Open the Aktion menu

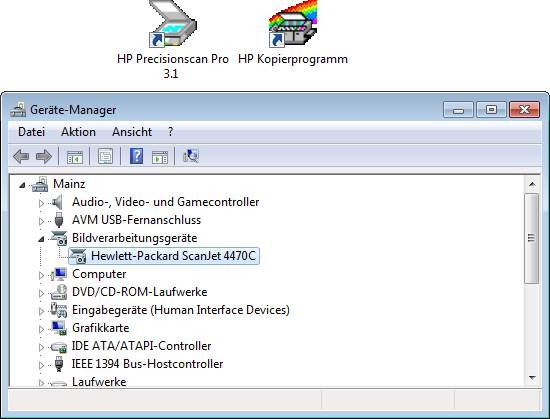click(x=78, y=132)
